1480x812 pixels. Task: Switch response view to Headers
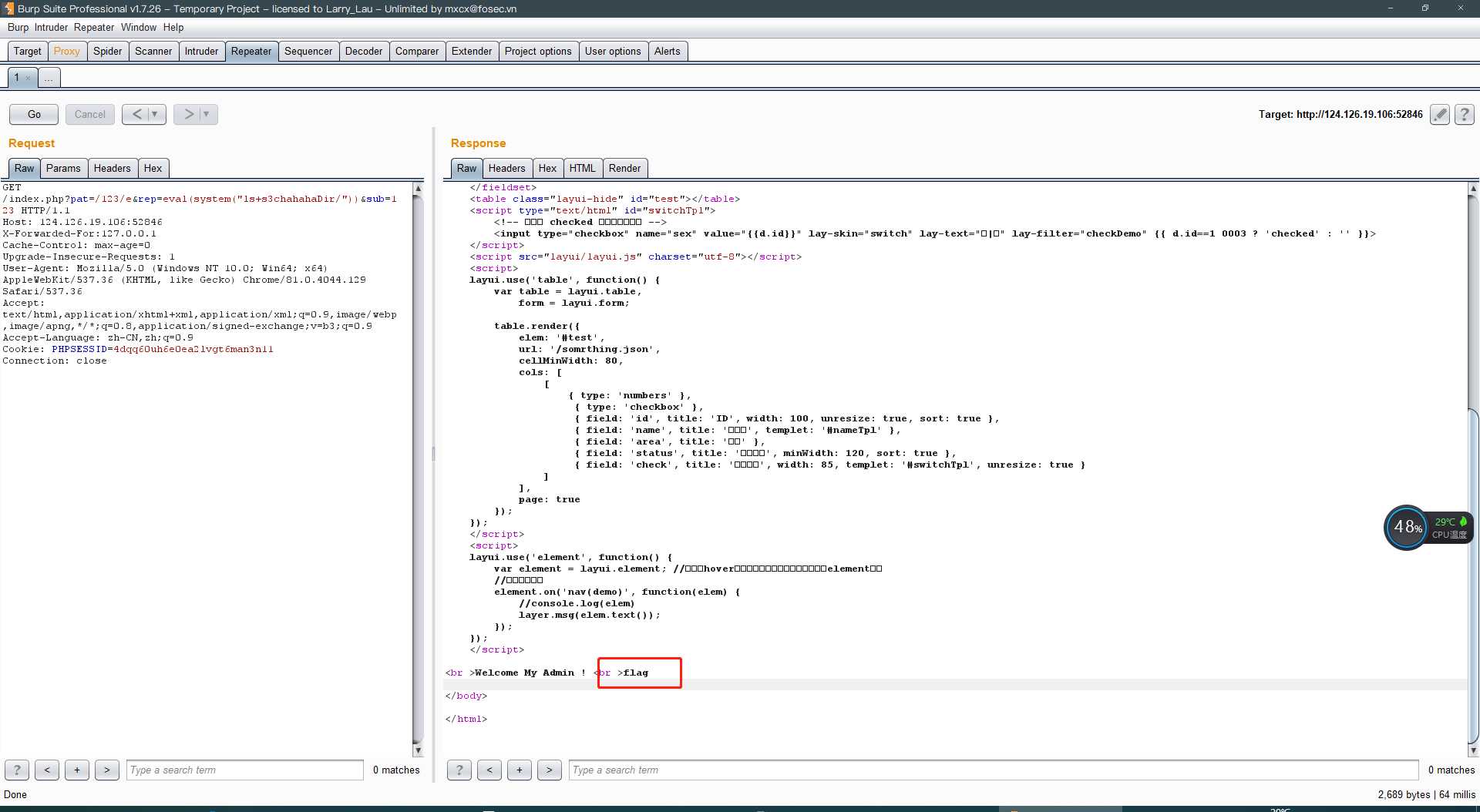(507, 168)
